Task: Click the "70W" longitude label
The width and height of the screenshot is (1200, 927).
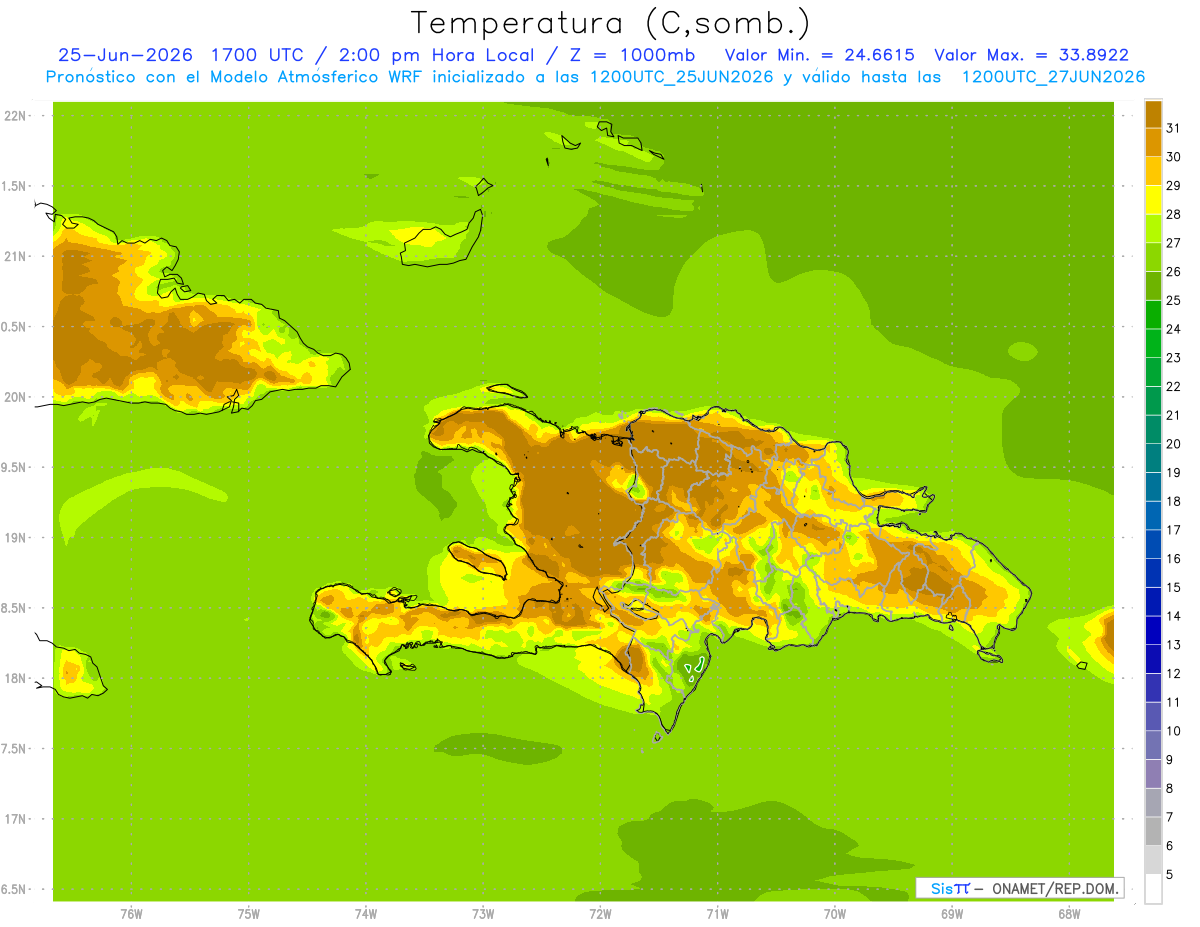Action: pos(835,913)
